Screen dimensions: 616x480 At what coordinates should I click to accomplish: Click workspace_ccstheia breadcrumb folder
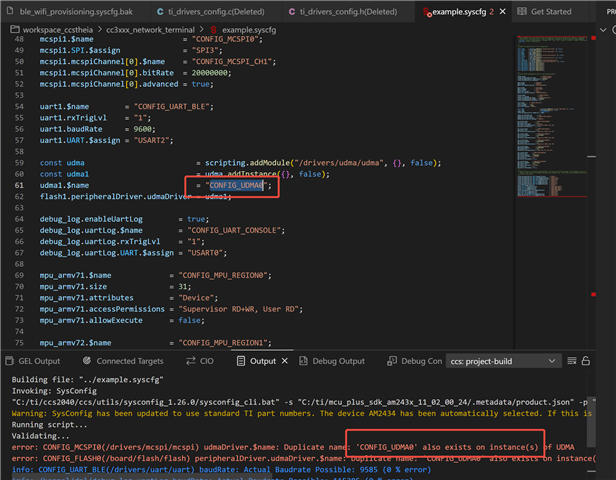tap(57, 30)
